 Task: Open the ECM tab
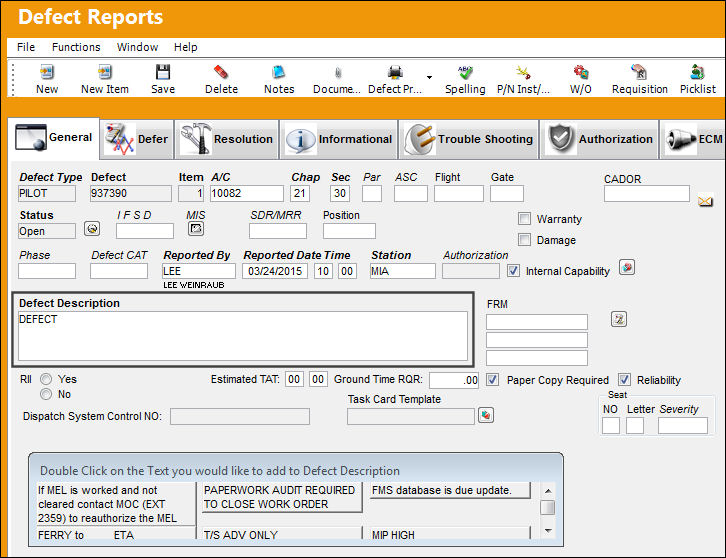tap(693, 139)
